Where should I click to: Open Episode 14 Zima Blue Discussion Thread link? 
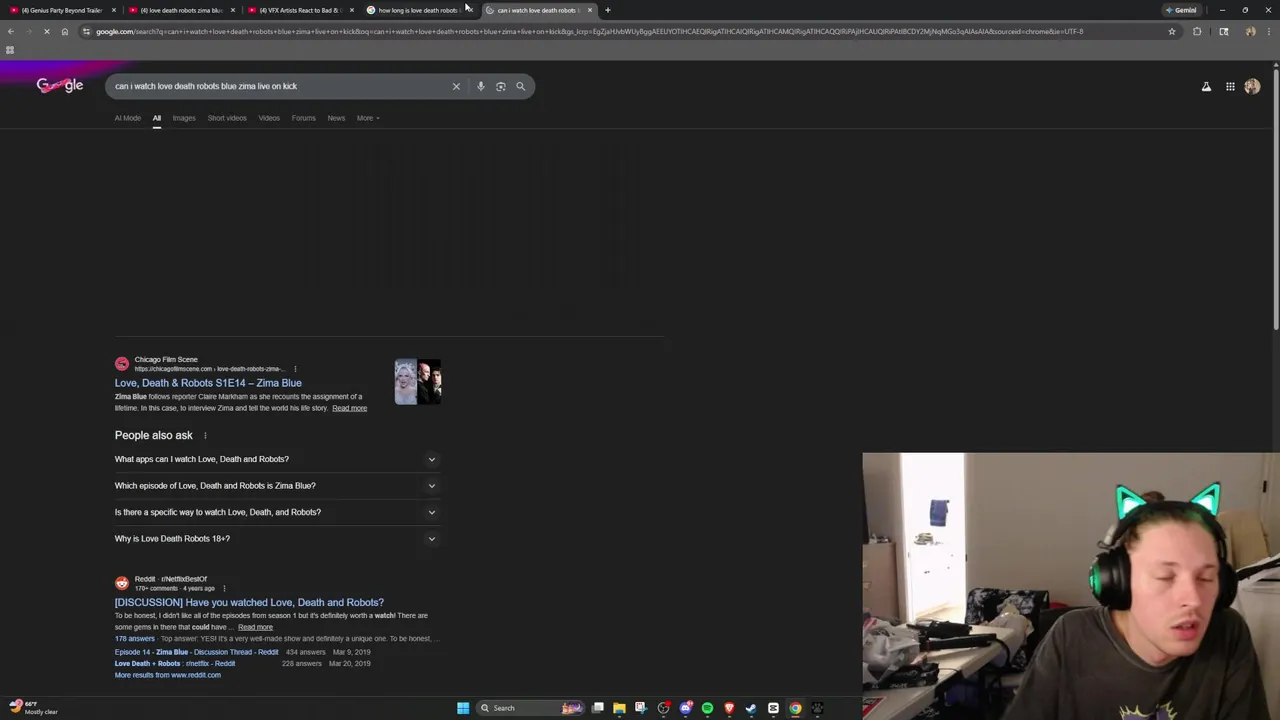click(197, 652)
